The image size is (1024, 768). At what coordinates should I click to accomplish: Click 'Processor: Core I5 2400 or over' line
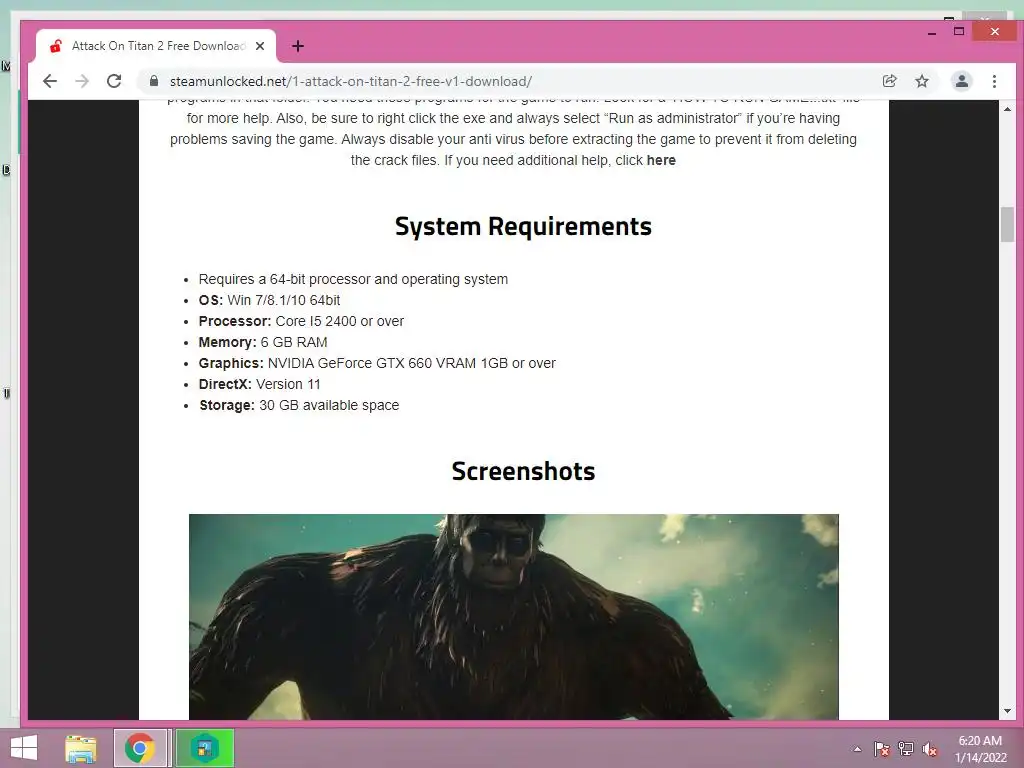301,321
